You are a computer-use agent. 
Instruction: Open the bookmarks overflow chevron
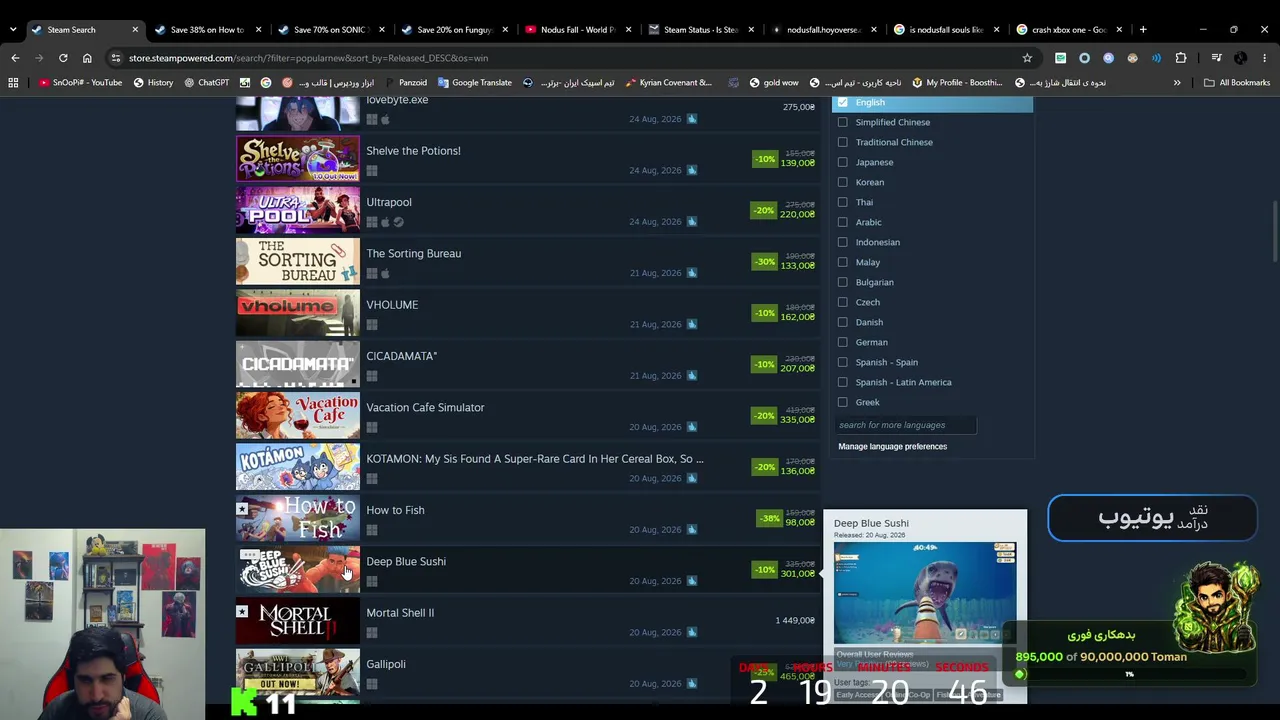point(1177,82)
